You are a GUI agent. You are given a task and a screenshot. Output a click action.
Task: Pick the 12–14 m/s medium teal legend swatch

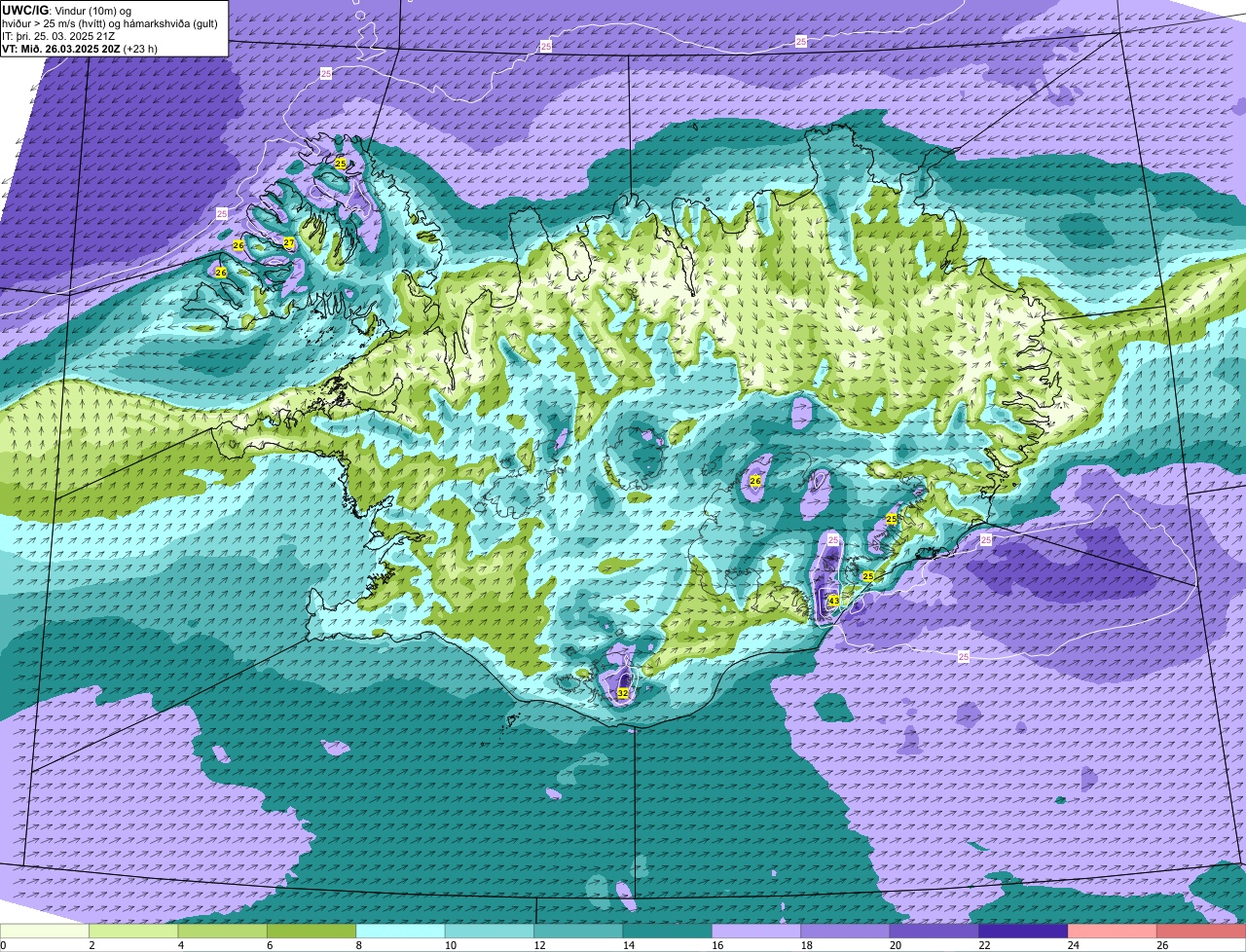578,931
